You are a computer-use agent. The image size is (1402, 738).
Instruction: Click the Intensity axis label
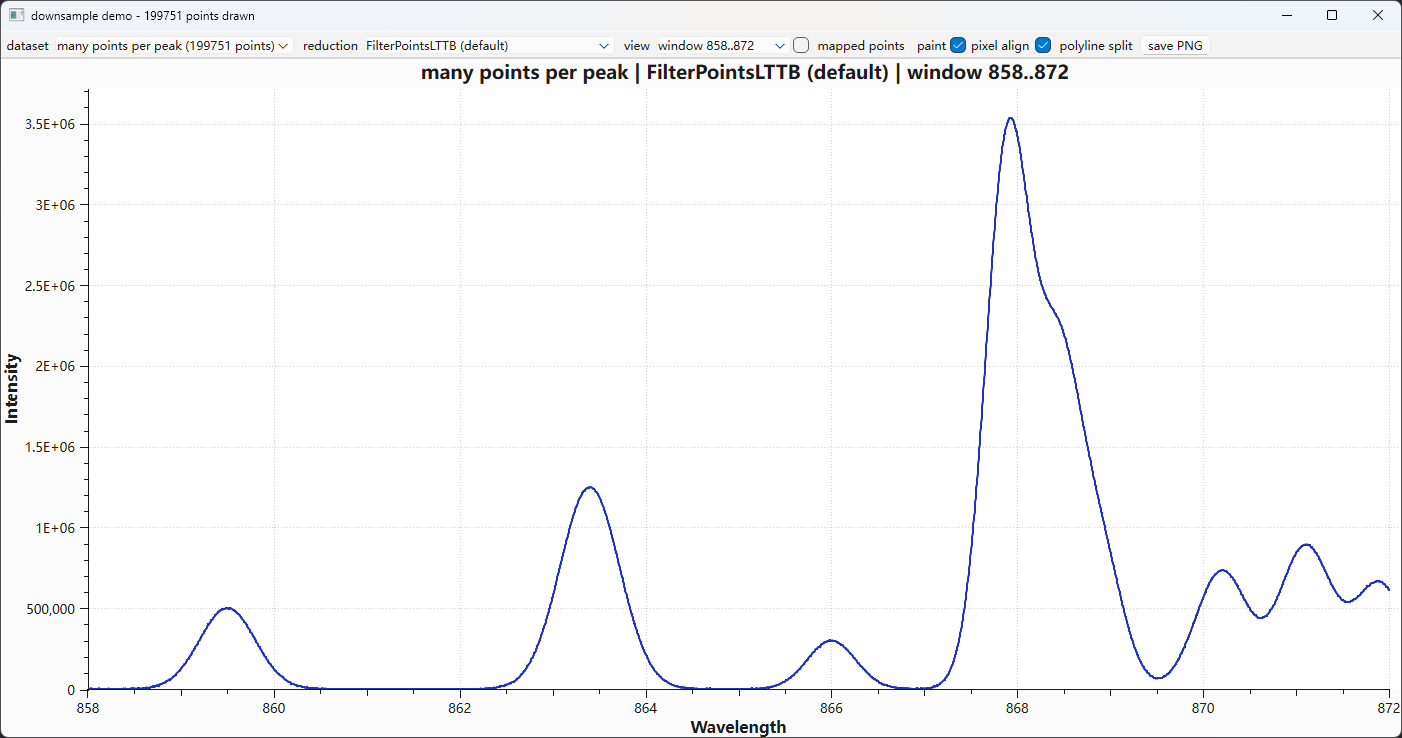click(x=12, y=389)
